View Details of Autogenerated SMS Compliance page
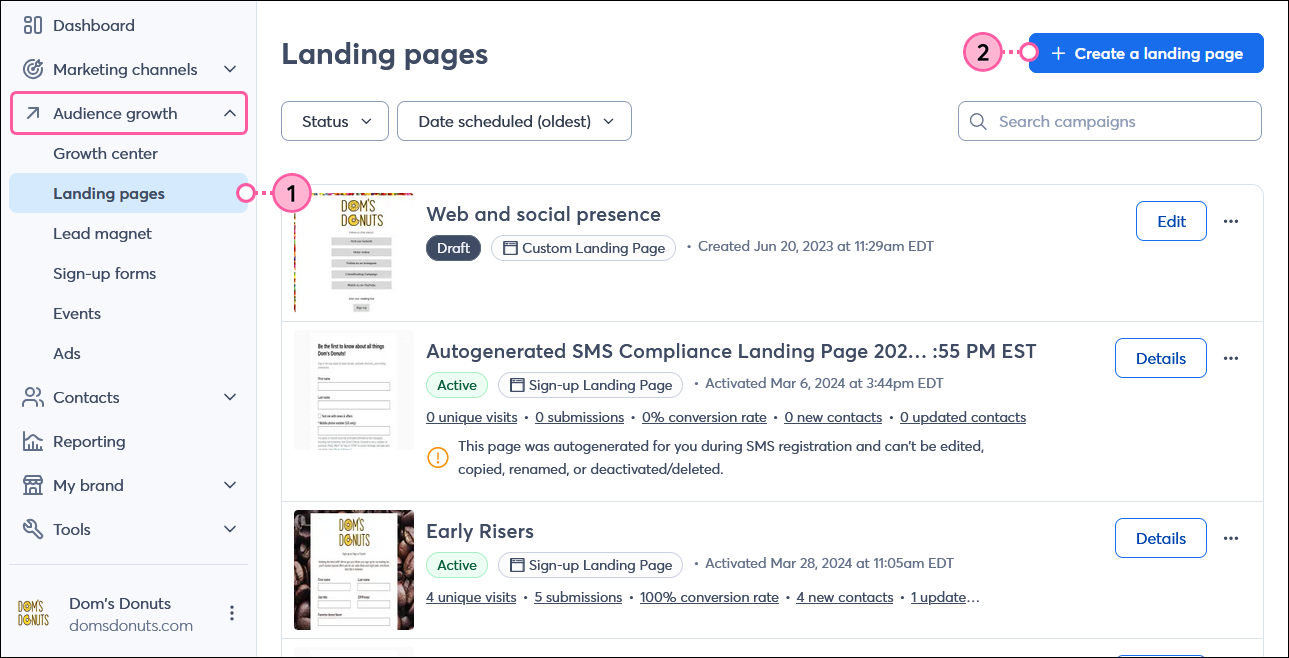The width and height of the screenshot is (1289, 658). pos(1161,358)
